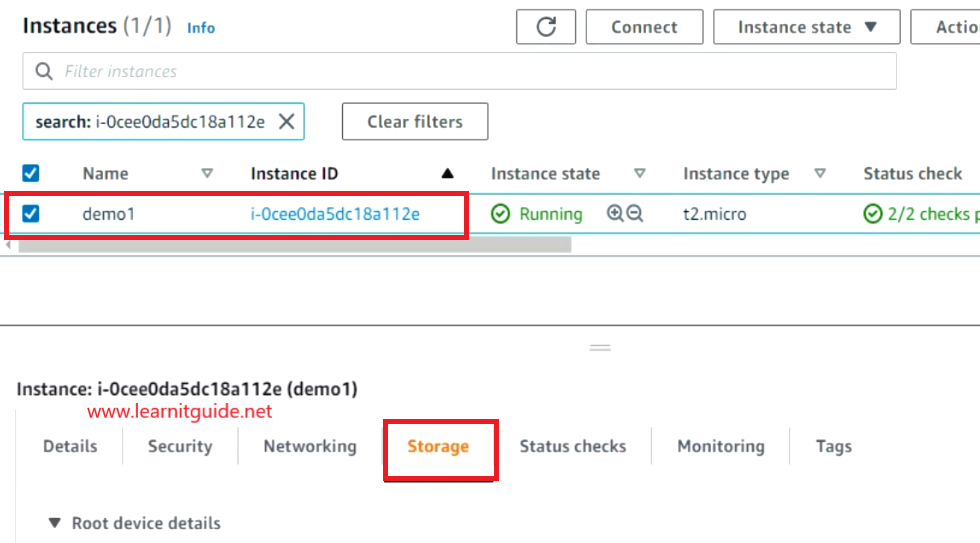980x543 pixels.
Task: Click the Running state text
Action: [551, 214]
